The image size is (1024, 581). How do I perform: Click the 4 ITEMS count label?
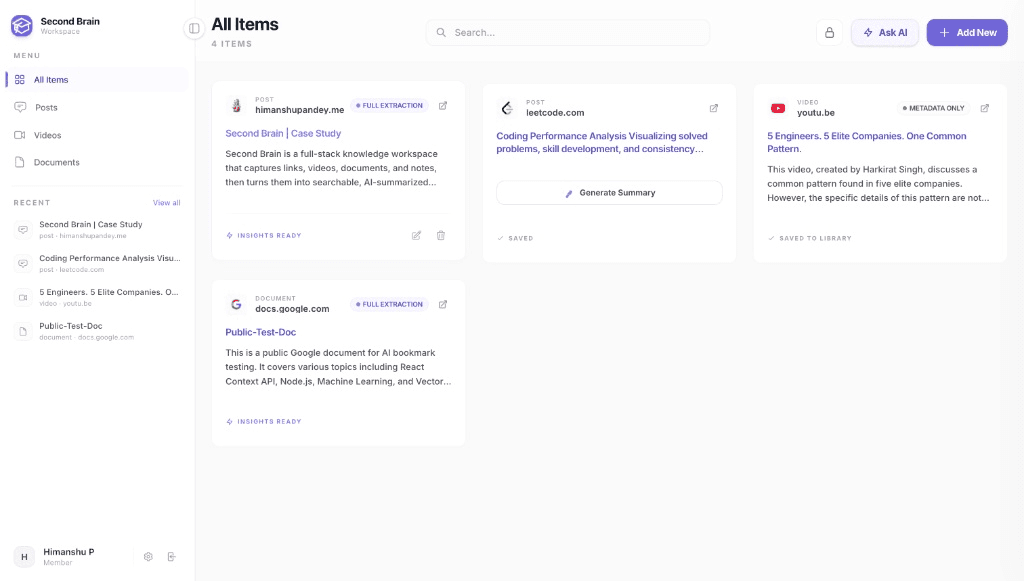click(232, 44)
